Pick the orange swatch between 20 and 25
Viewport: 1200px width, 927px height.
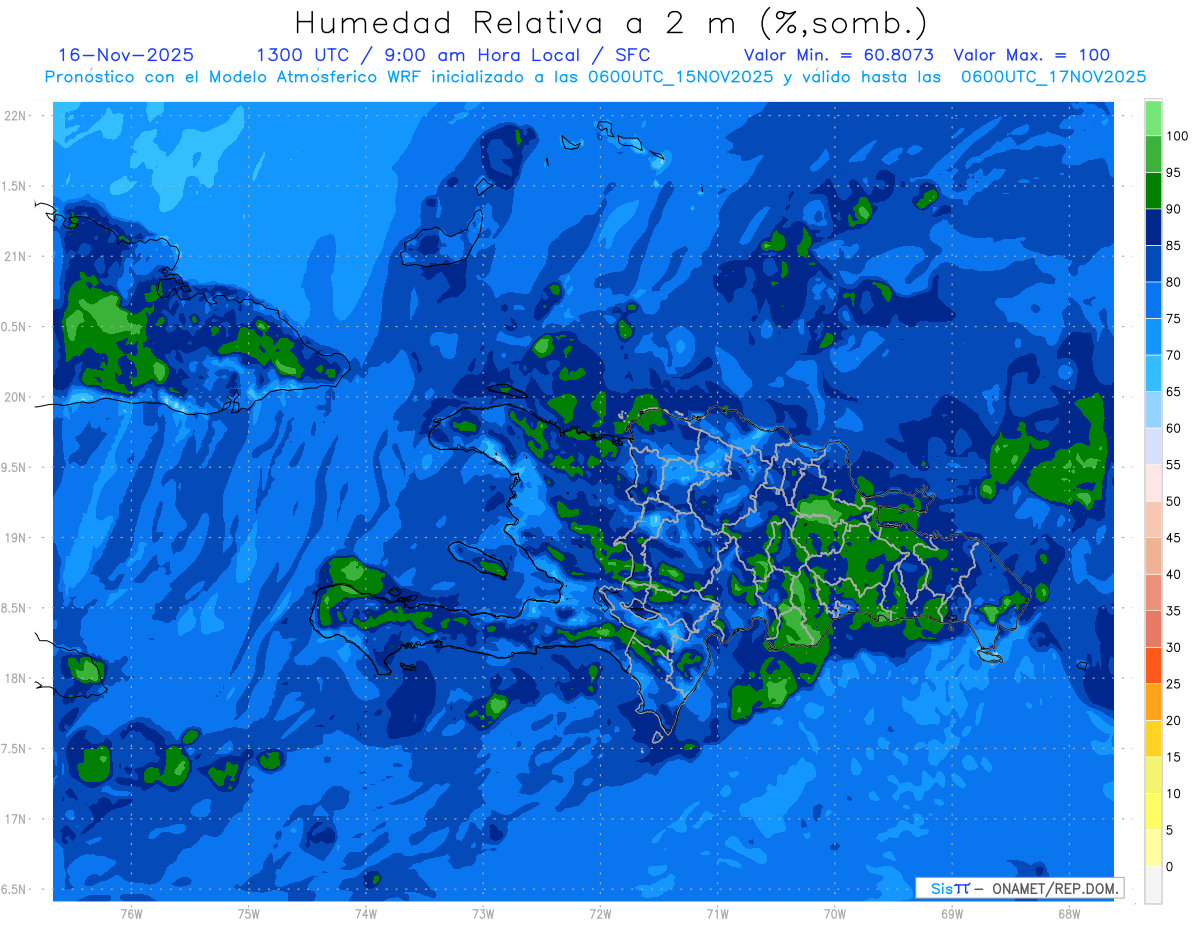1153,702
